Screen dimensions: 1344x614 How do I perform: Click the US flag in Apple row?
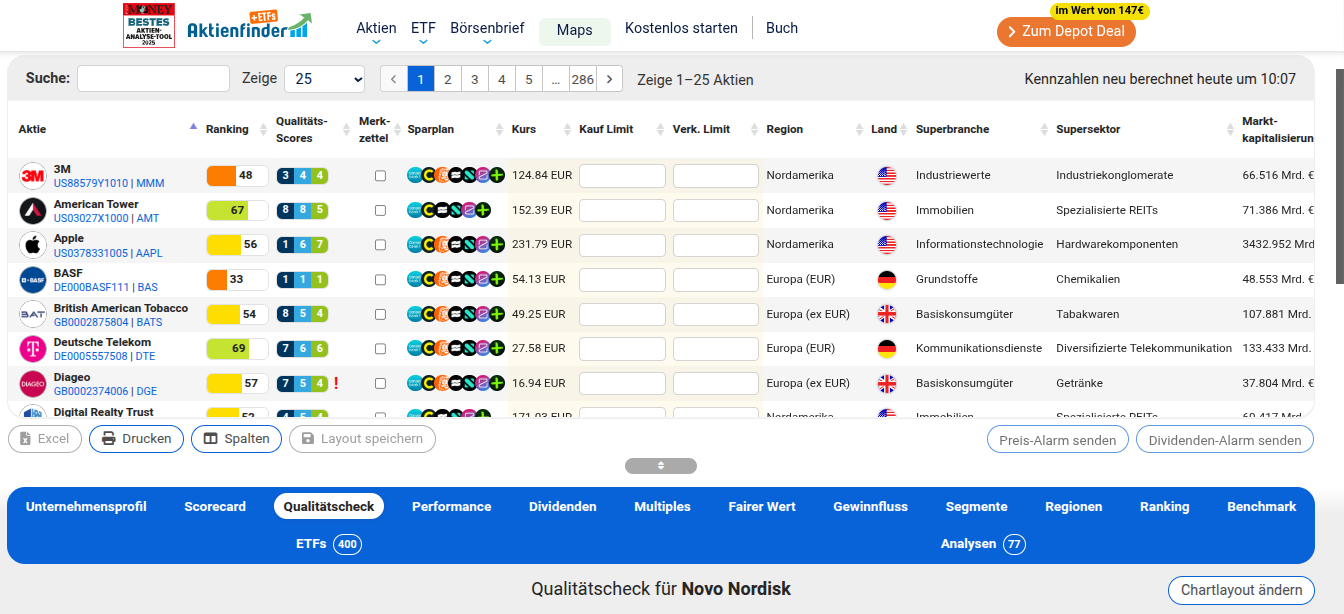[x=886, y=245]
